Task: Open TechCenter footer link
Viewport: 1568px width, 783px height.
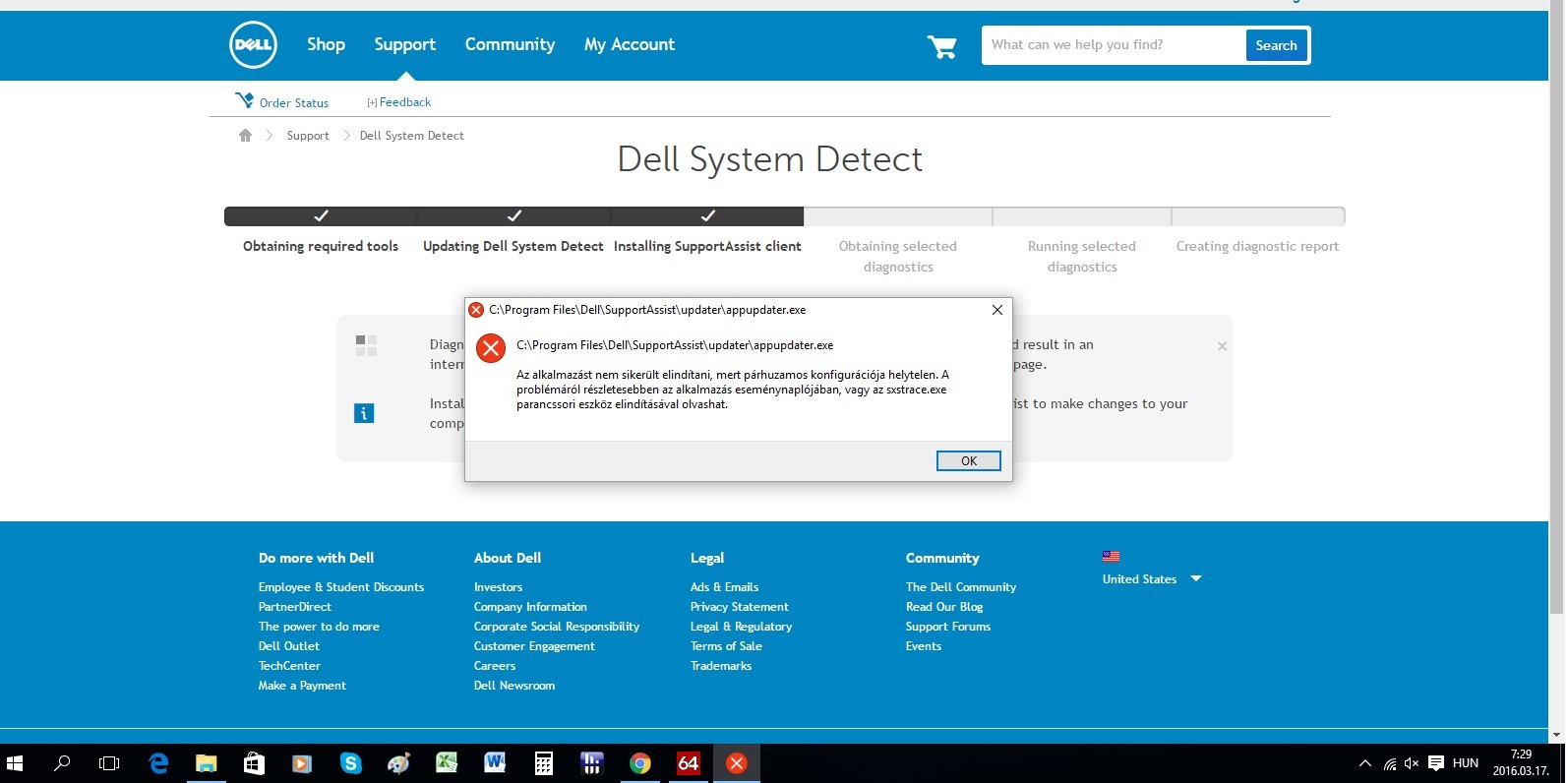Action: pos(289,666)
